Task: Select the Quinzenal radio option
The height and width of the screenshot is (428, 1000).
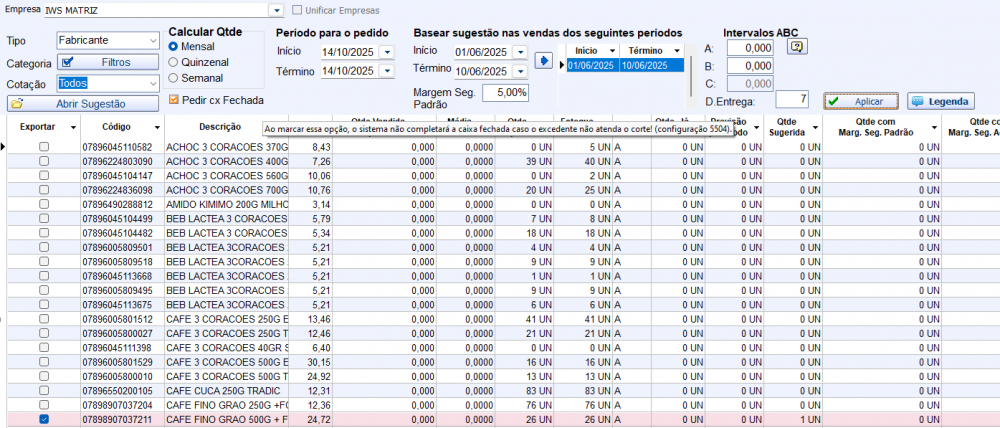Action: [x=174, y=62]
